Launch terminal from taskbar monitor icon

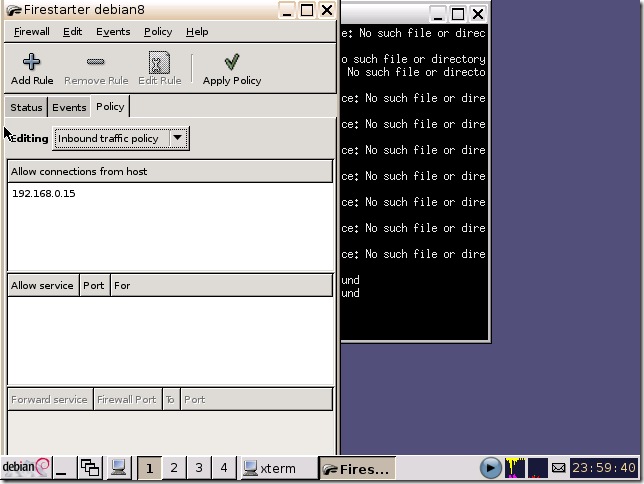(x=119, y=468)
